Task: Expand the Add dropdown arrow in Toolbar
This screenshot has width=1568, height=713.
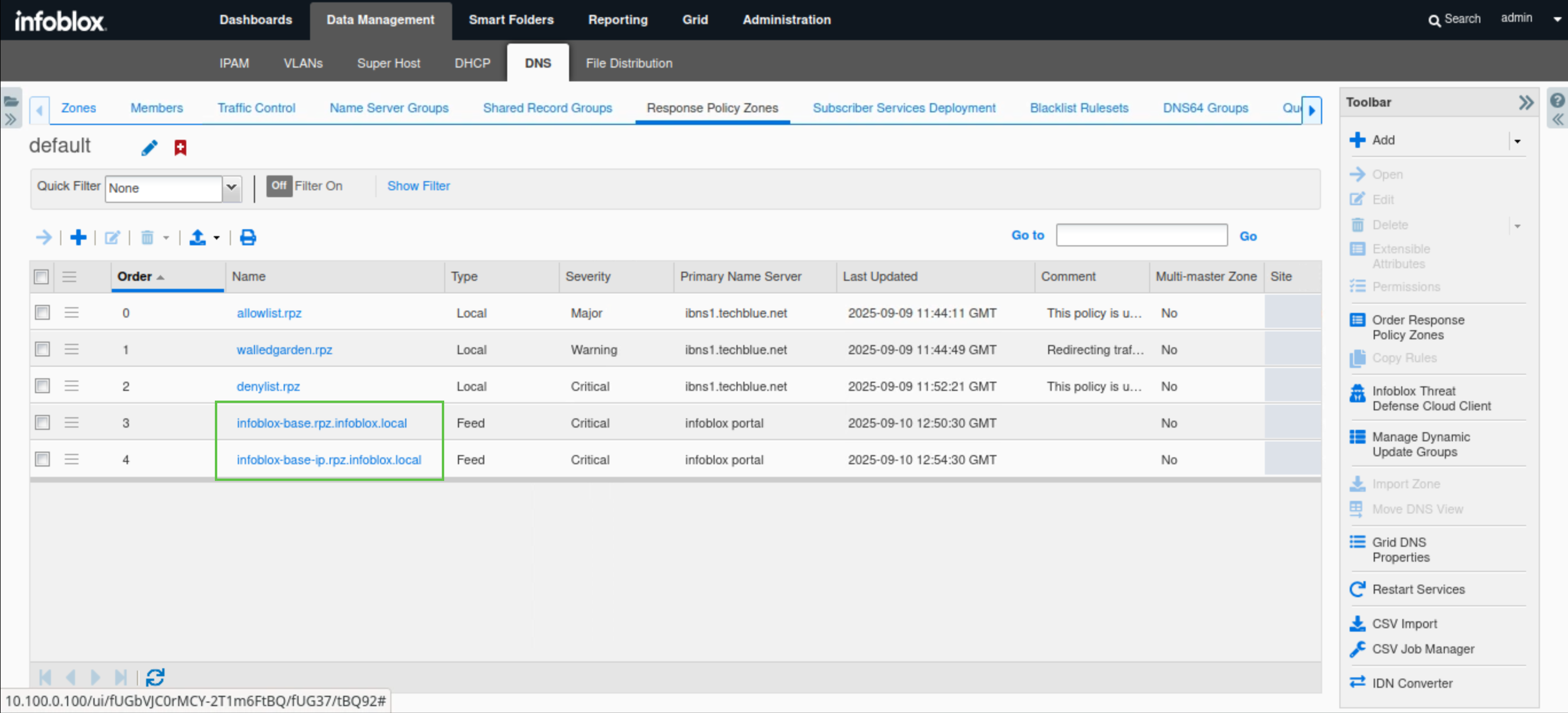Action: (1517, 140)
